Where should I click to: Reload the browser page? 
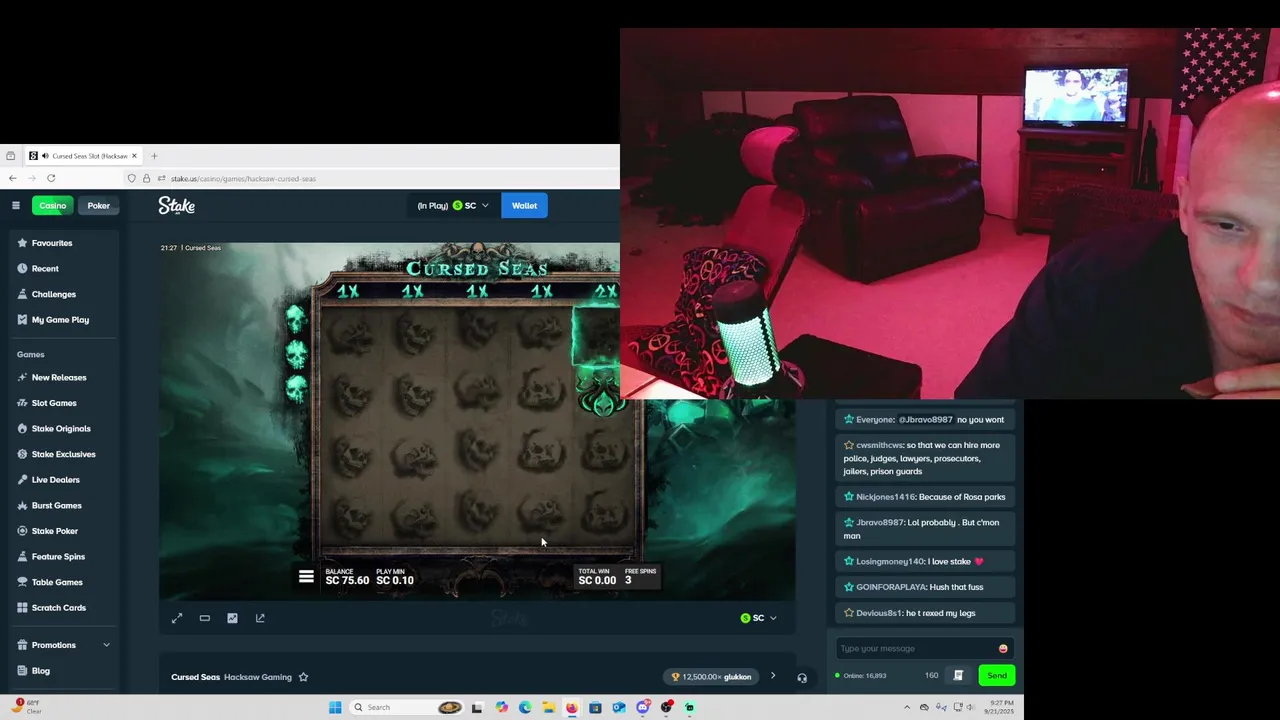tap(51, 178)
